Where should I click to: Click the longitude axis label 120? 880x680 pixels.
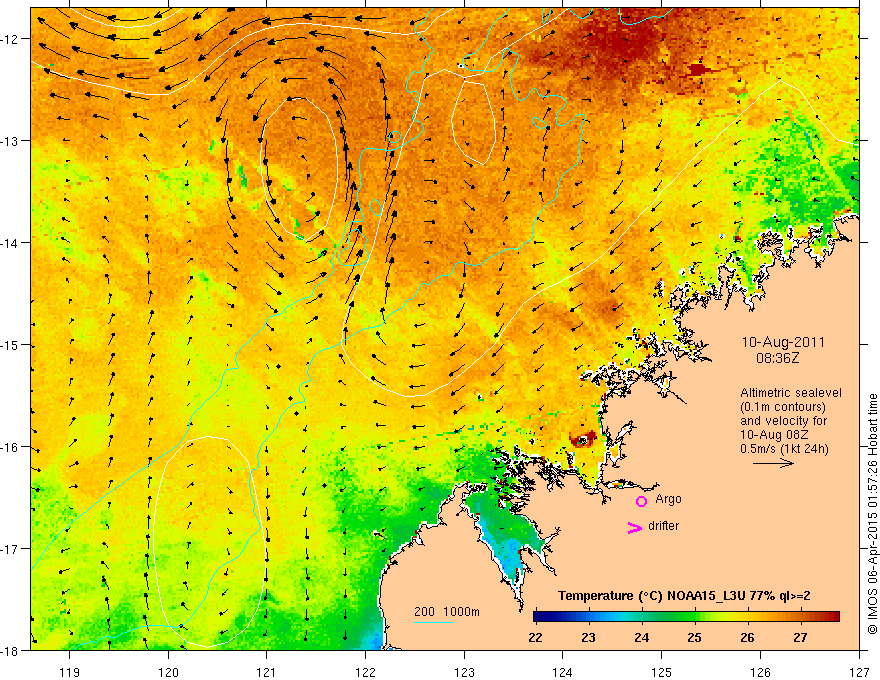point(168,672)
